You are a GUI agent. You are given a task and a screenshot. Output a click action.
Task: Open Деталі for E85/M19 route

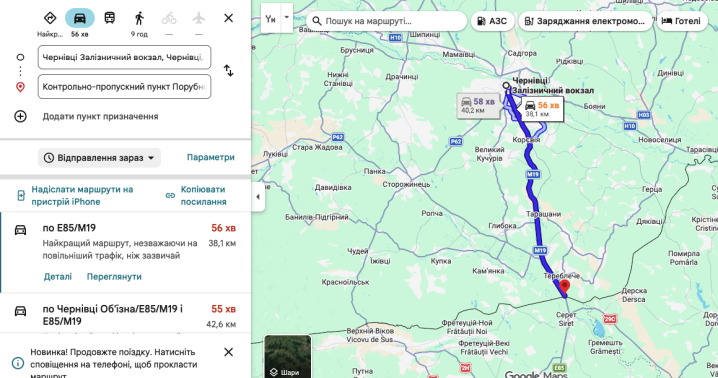pos(58,277)
